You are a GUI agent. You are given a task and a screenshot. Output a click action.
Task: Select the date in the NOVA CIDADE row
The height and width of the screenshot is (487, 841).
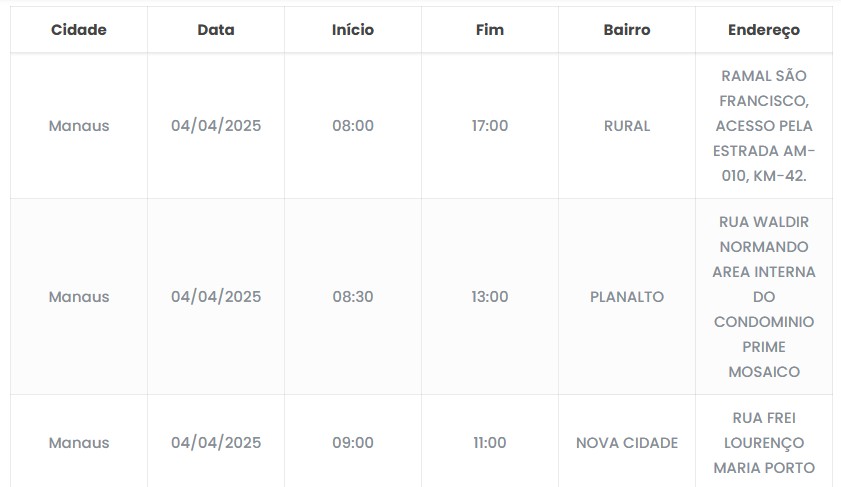pos(216,443)
